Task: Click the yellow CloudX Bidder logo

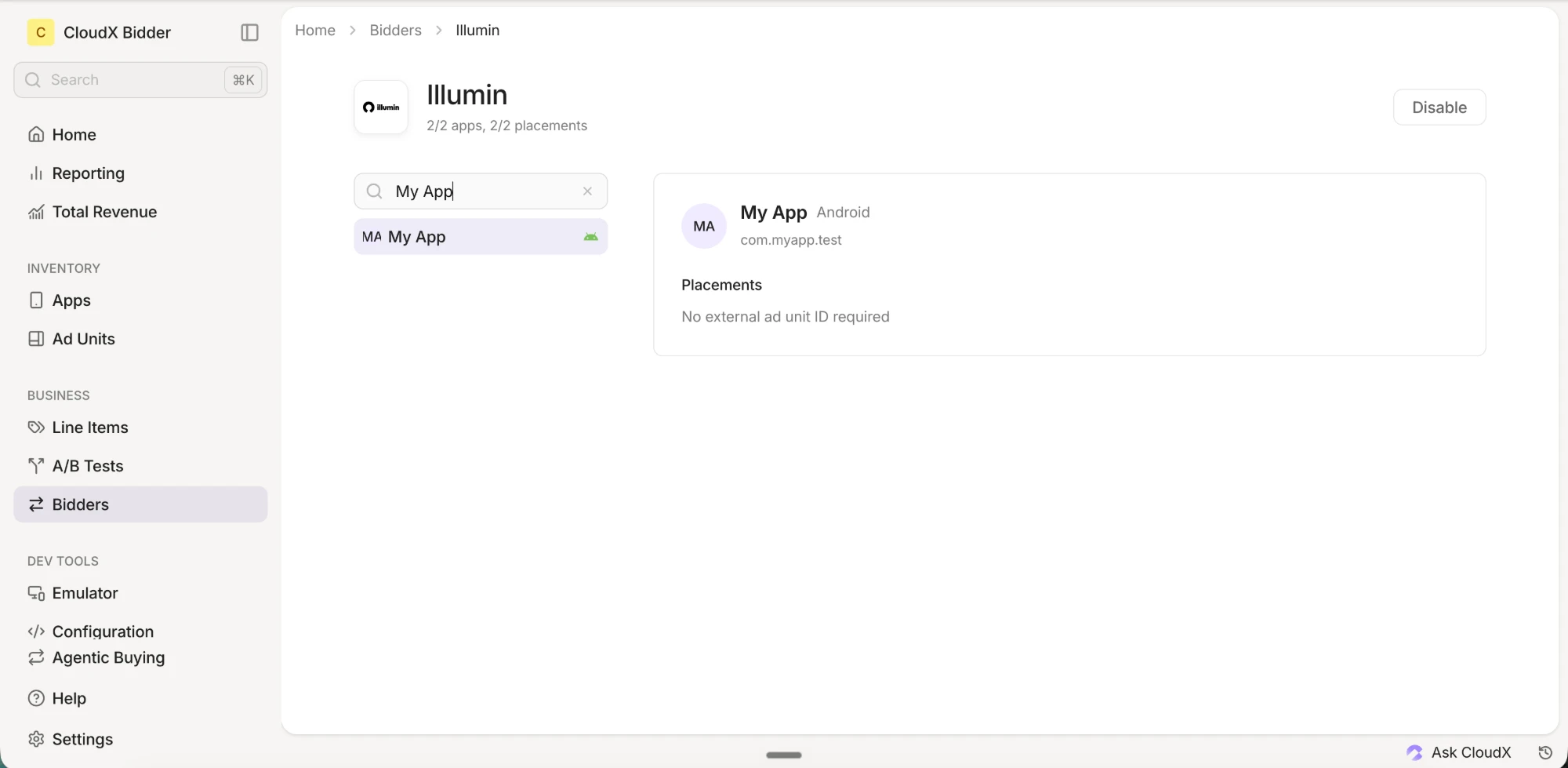Action: 41,32
